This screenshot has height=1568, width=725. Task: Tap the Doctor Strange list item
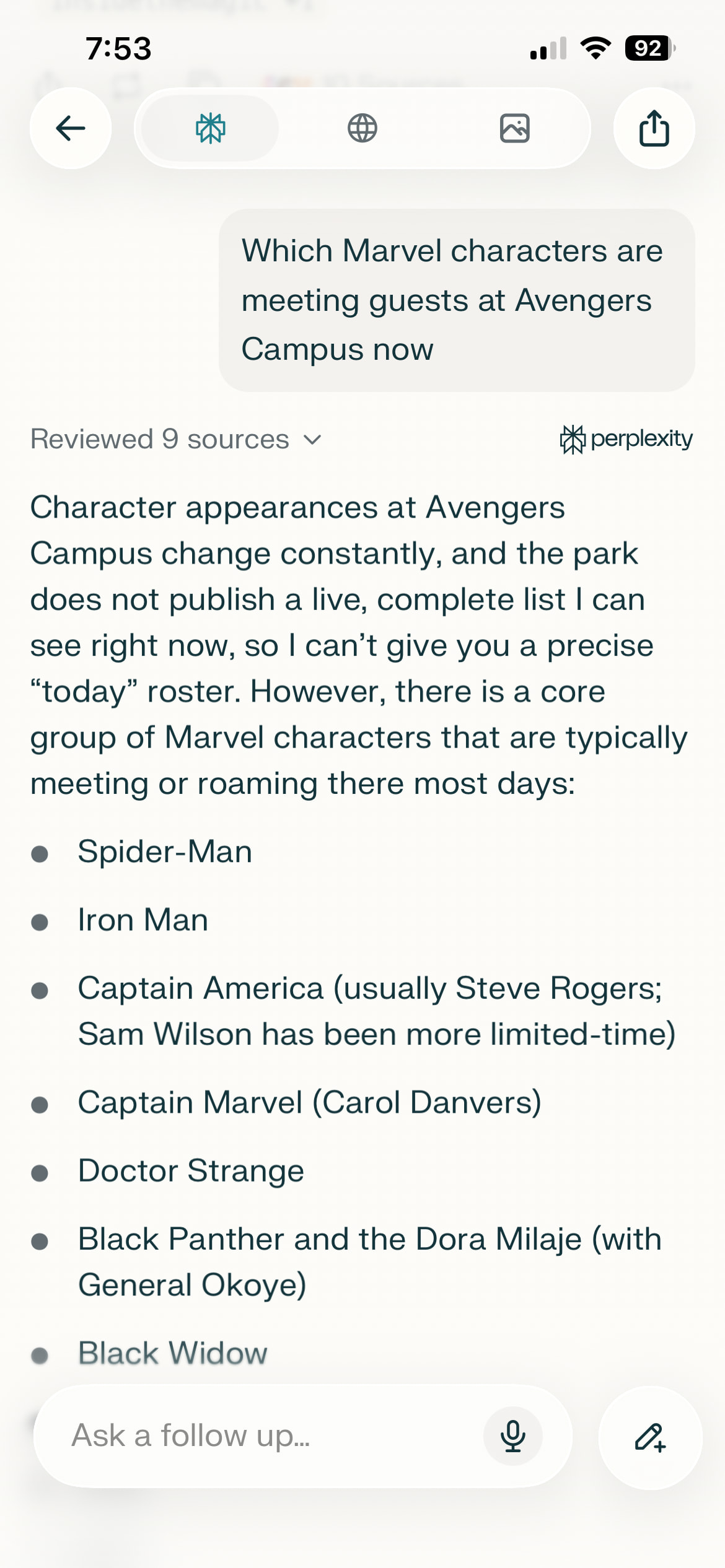pos(191,1171)
